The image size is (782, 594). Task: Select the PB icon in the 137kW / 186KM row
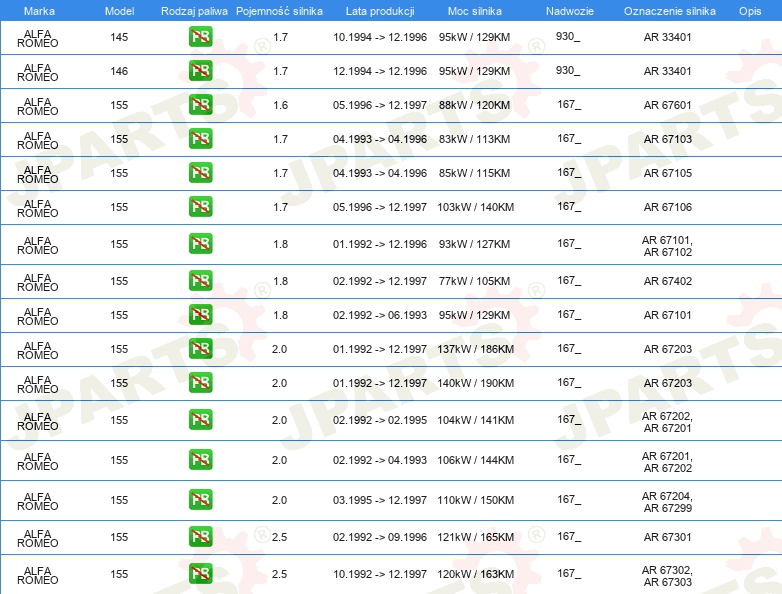(x=200, y=348)
